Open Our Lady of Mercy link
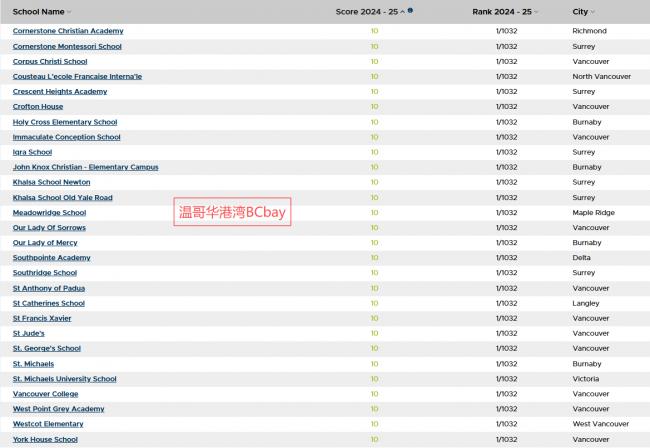This screenshot has width=650, height=448. [x=45, y=242]
